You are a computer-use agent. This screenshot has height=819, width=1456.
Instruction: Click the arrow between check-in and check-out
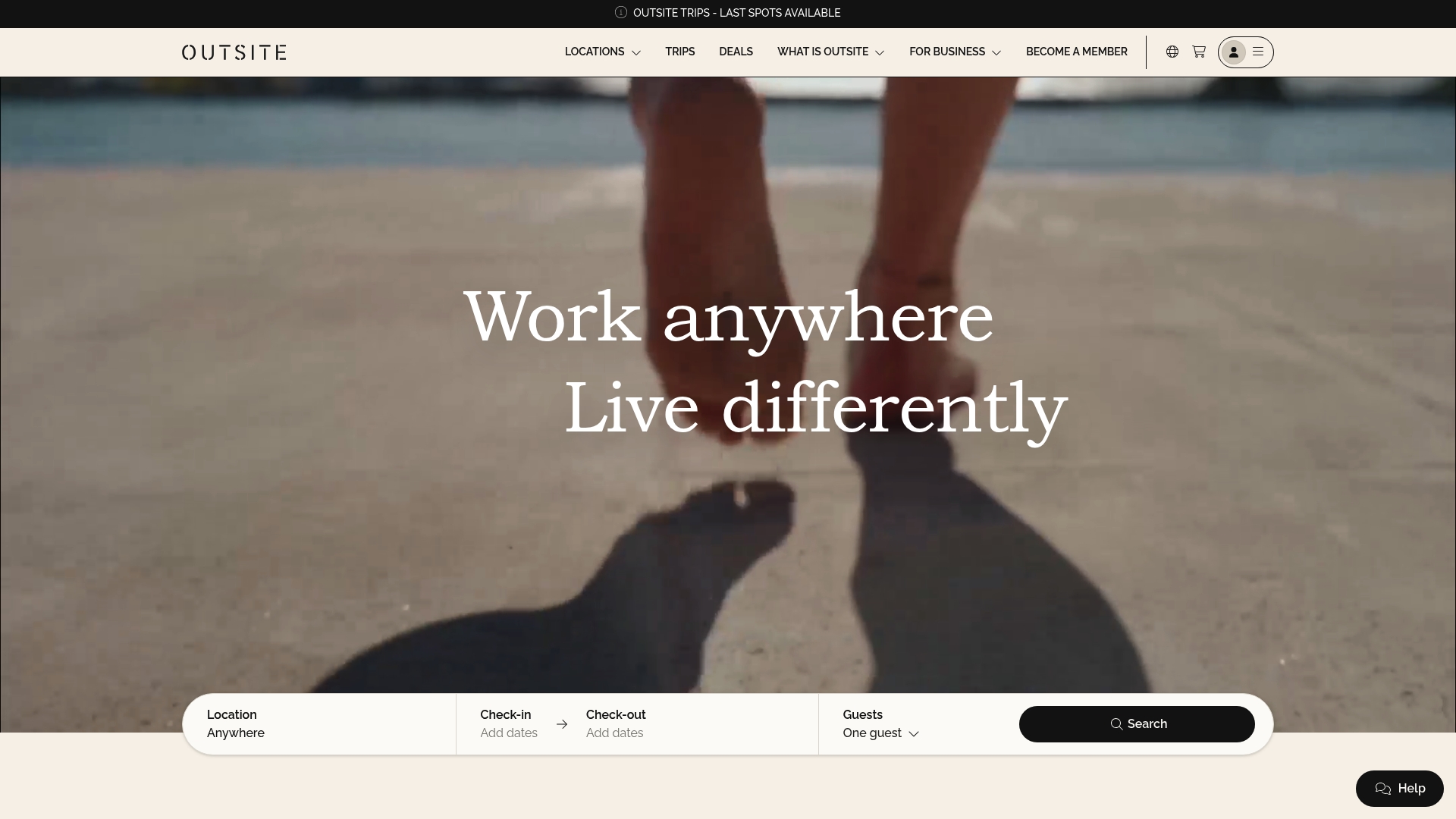click(562, 724)
